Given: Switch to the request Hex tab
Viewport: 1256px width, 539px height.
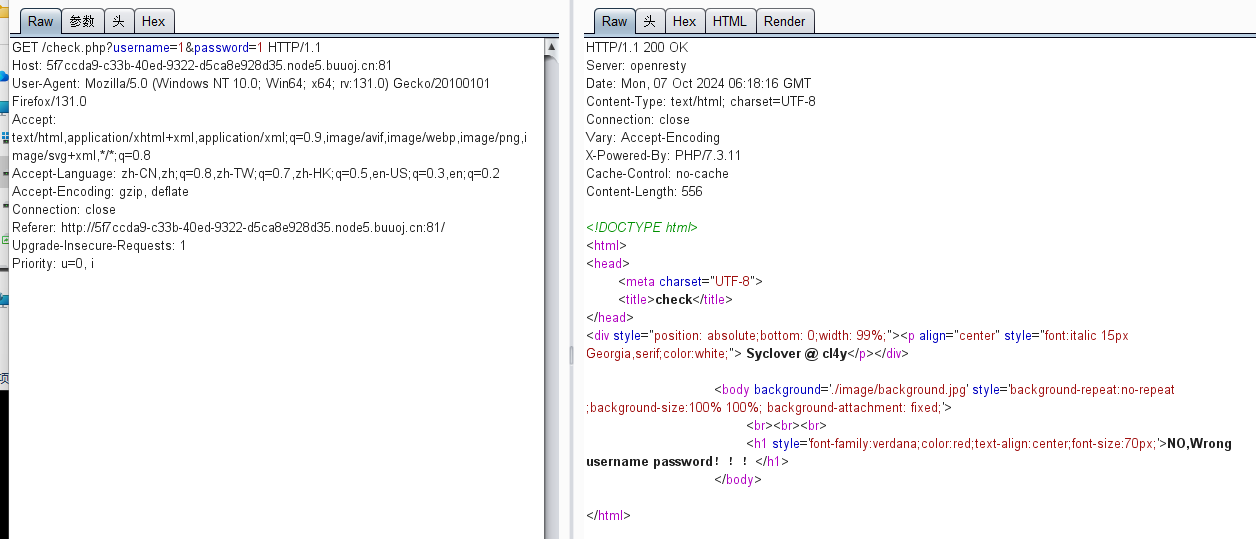Looking at the screenshot, I should coord(154,21).
